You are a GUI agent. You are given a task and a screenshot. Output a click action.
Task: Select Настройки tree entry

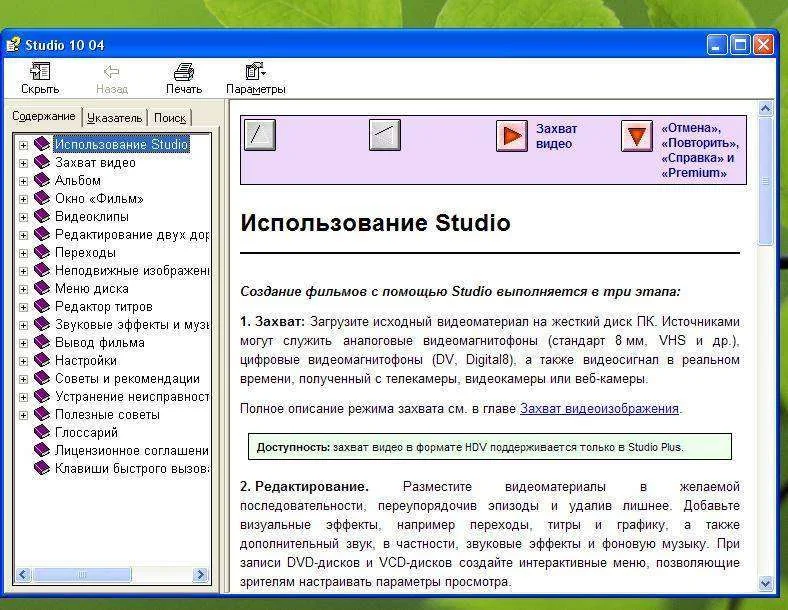pyautogui.click(x=86, y=360)
